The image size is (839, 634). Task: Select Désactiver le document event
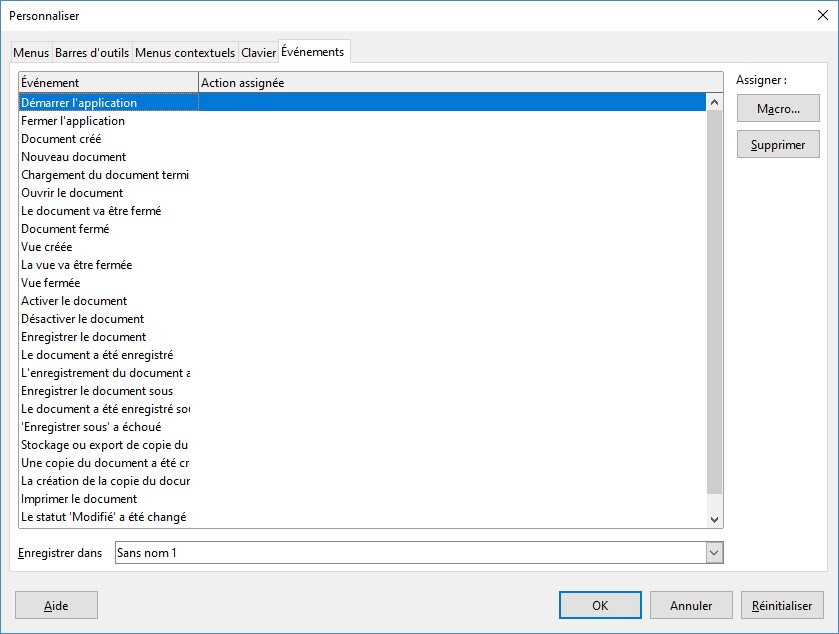coord(363,319)
